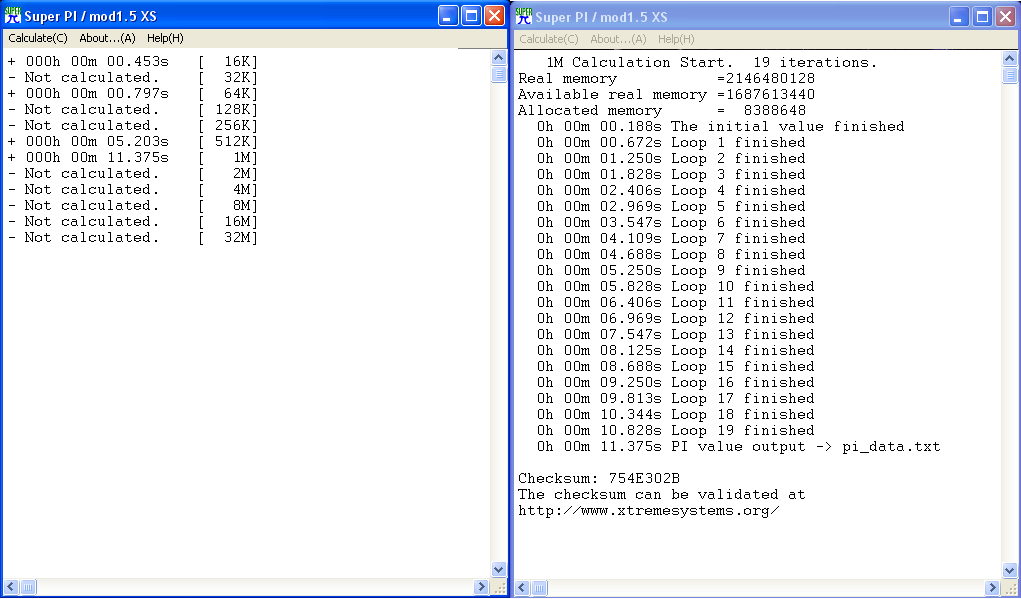
Task: Click horizontal scrollbar thumb in left window
Action: pos(29,587)
